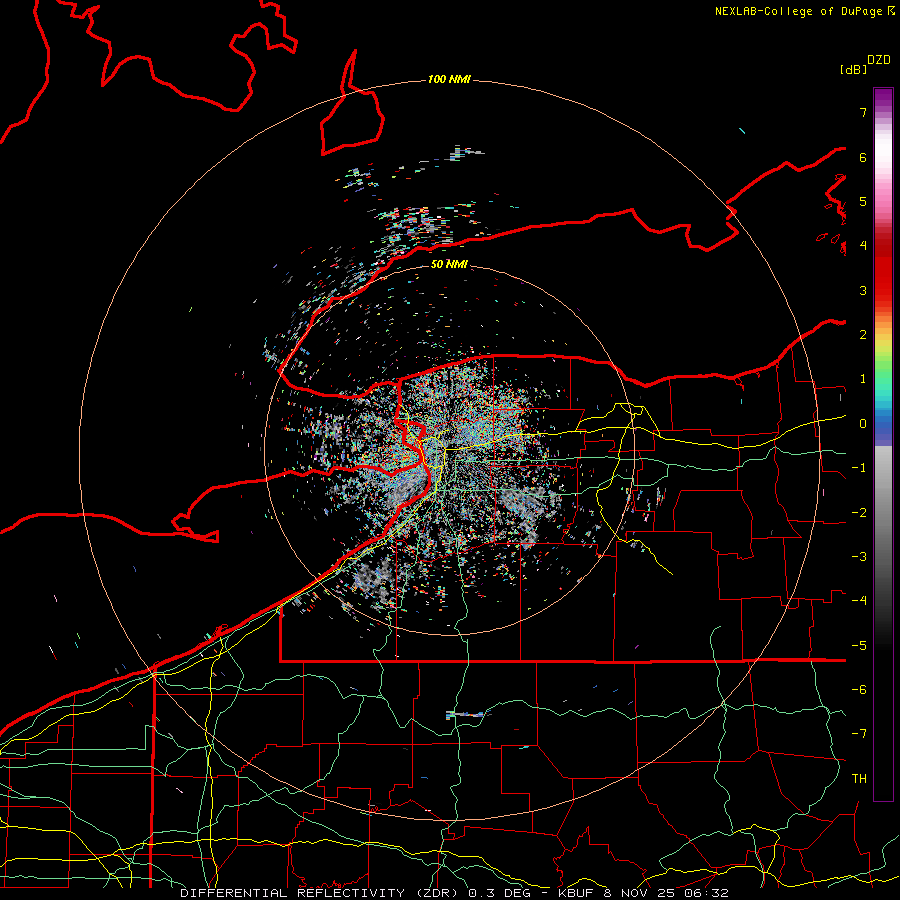
Task: Click the color scale label "-2"
Action: [x=859, y=513]
